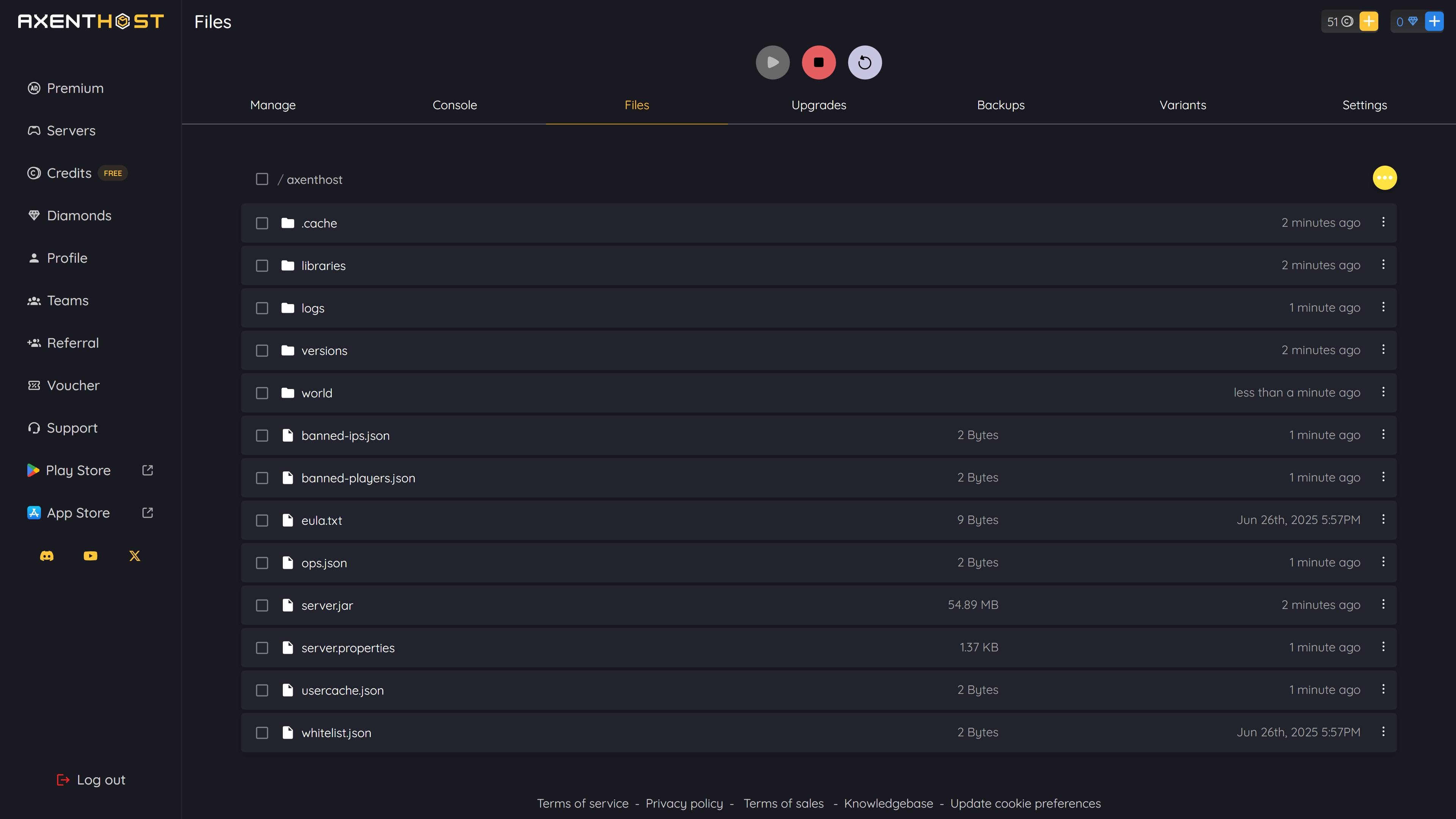Open Referral page in sidebar
This screenshot has height=819, width=1456.
[63, 342]
